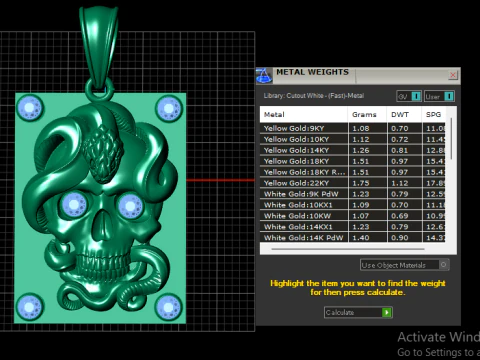Toggle the GV switch
This screenshot has width=480, height=360.
(x=409, y=96)
